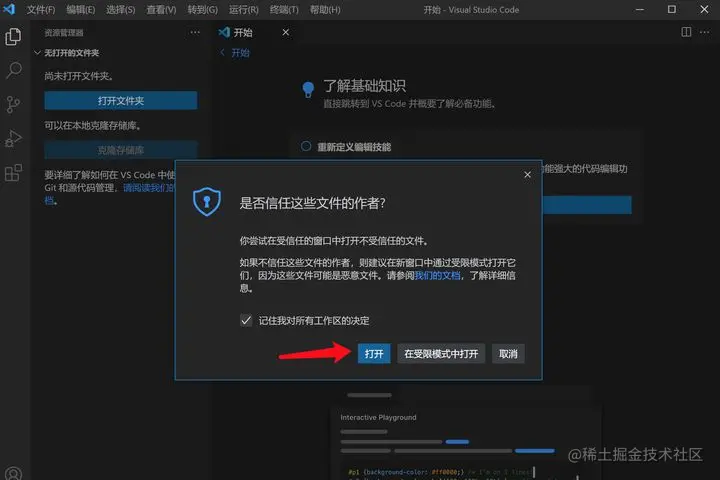
Task: Minimize the Visual Studio Code window
Action: tap(640, 9)
